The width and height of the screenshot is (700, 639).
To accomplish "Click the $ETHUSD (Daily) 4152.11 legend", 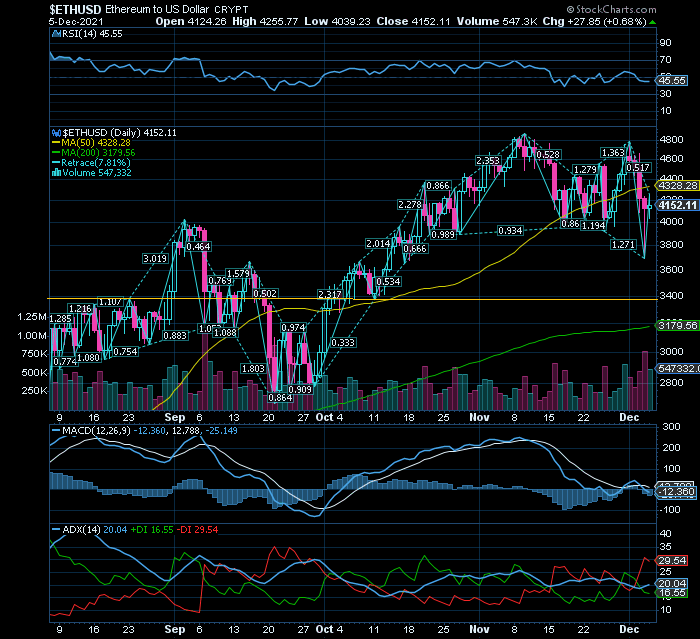I will click(x=120, y=133).
